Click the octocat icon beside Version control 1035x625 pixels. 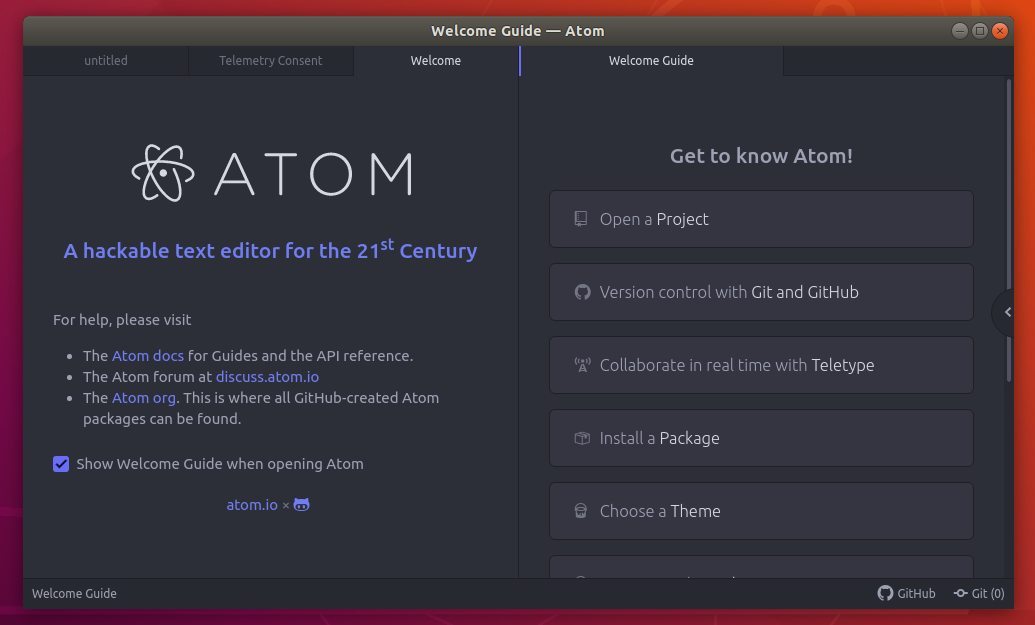click(582, 292)
